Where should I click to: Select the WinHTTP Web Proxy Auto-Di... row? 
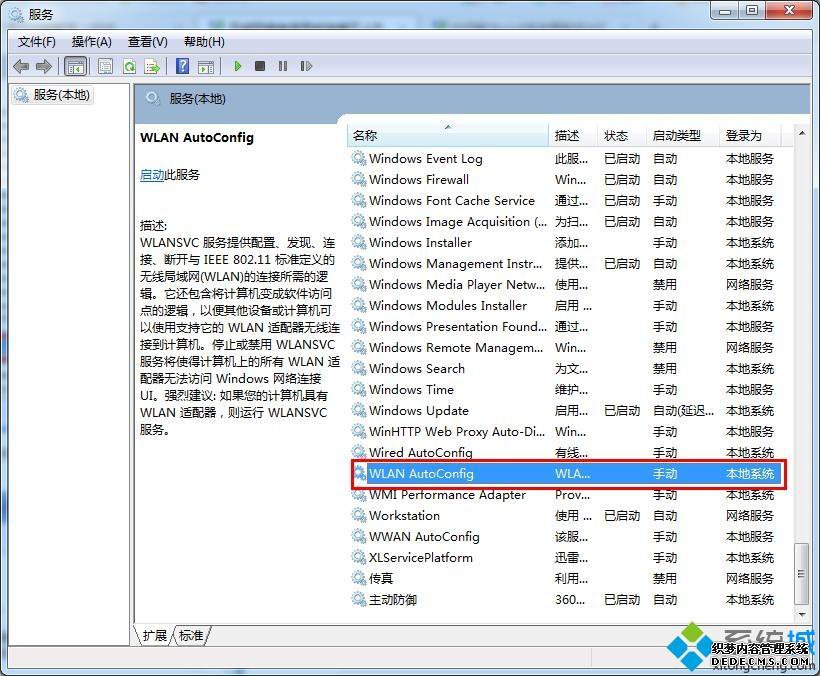click(x=567, y=431)
